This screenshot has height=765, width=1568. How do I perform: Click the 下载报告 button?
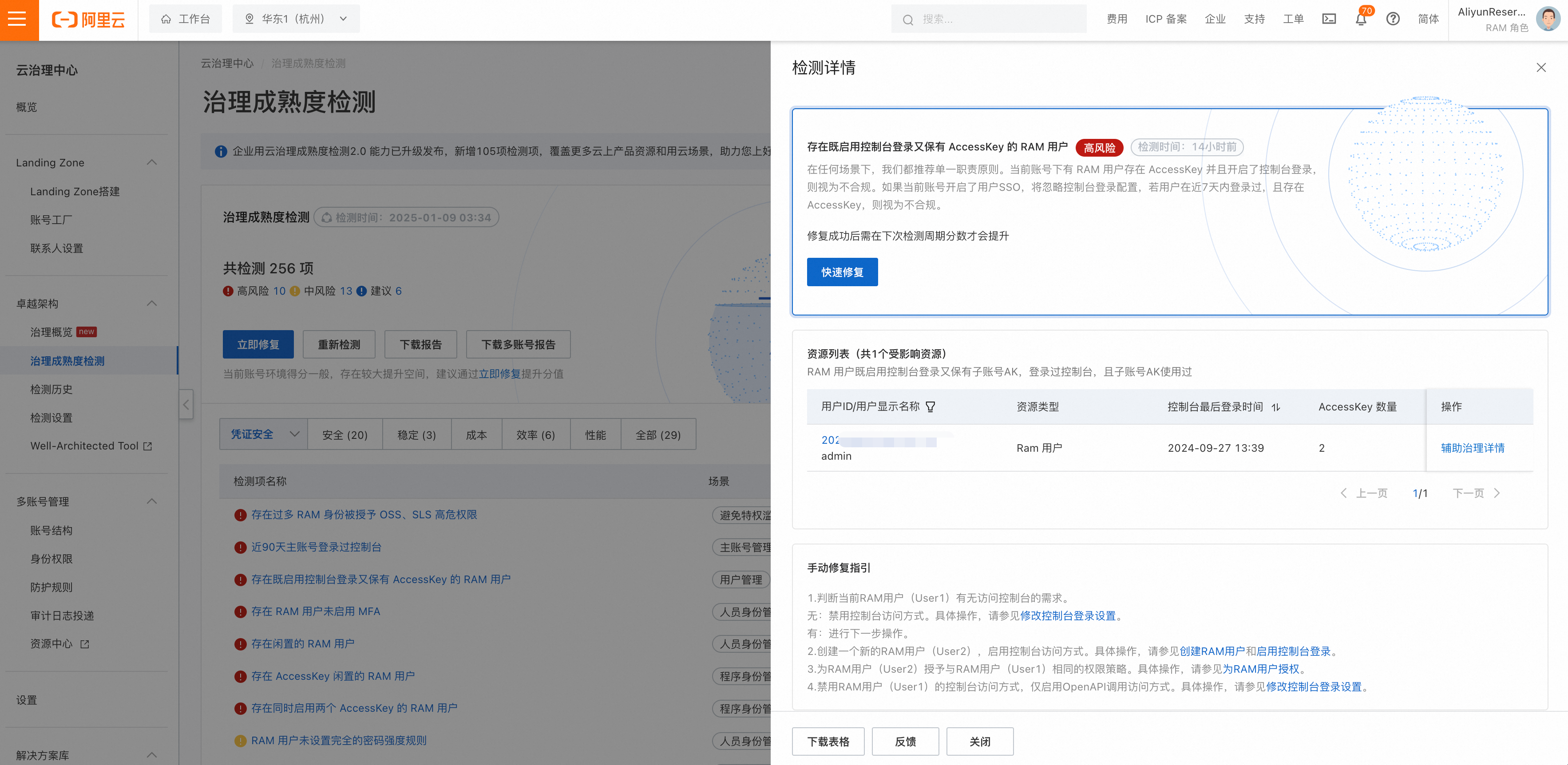(x=420, y=344)
